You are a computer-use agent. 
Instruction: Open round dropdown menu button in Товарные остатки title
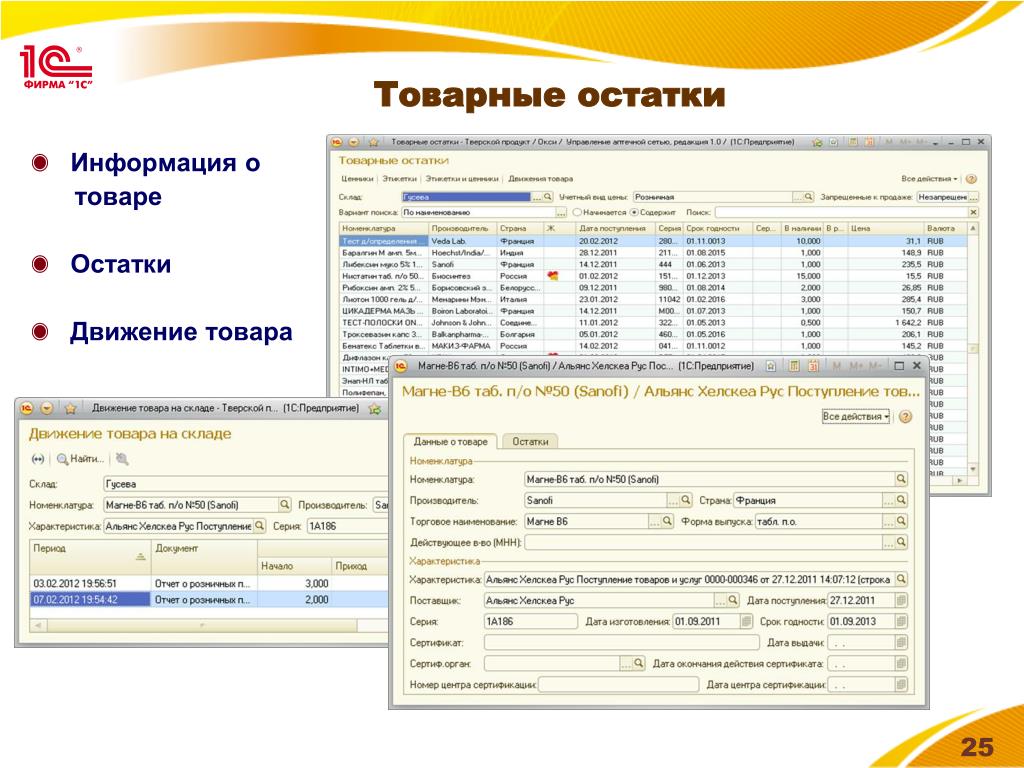click(x=353, y=142)
